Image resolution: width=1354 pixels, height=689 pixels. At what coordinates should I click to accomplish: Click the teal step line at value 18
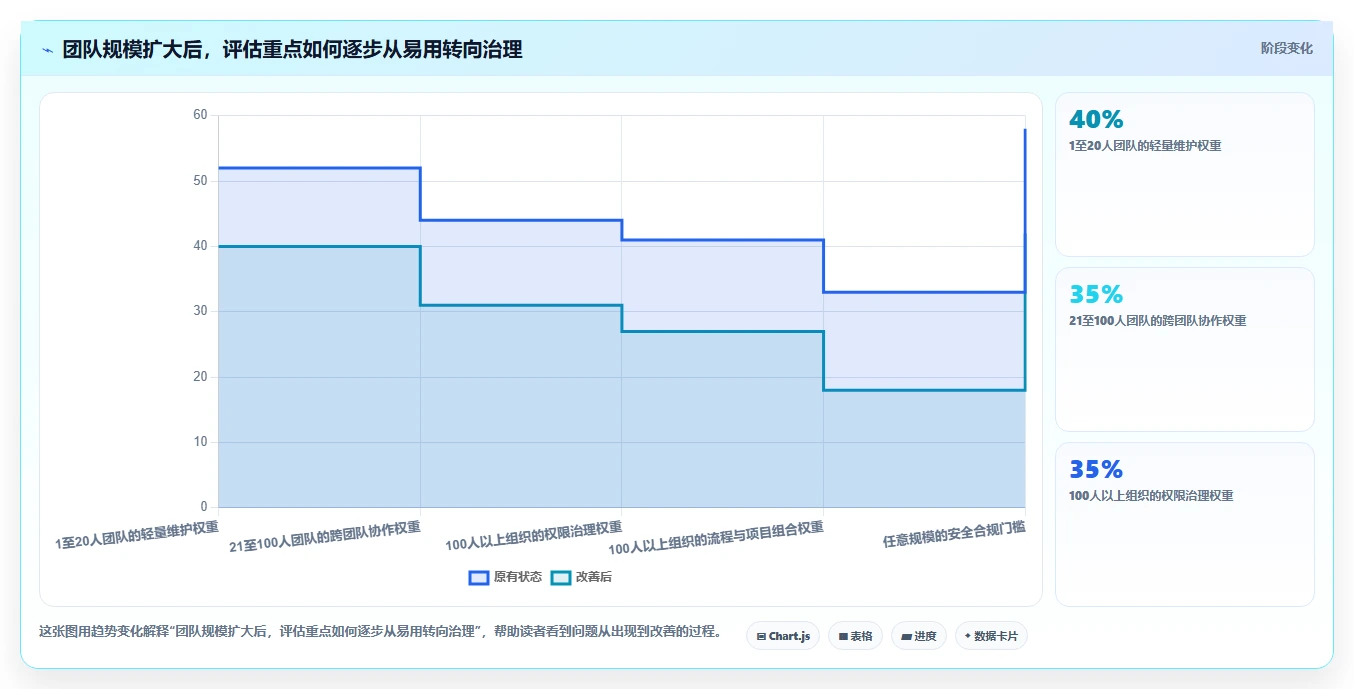point(924,390)
